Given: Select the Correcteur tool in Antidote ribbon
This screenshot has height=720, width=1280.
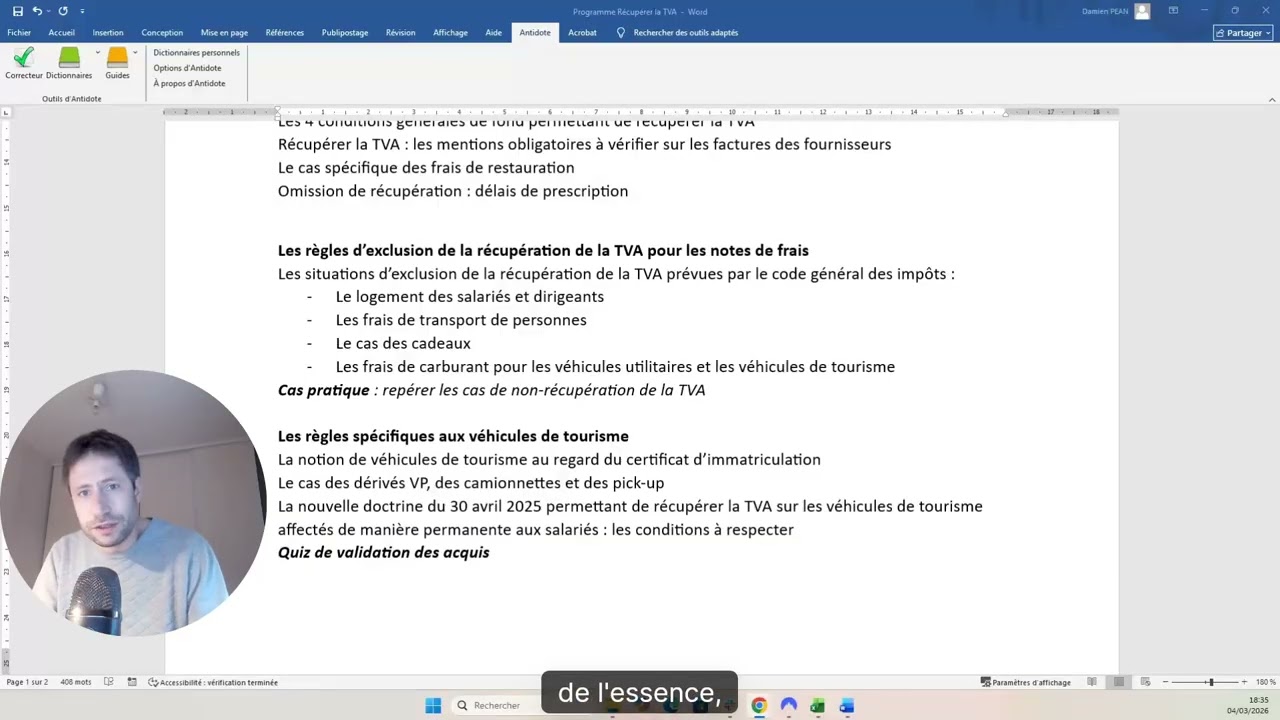Looking at the screenshot, I should point(23,63).
